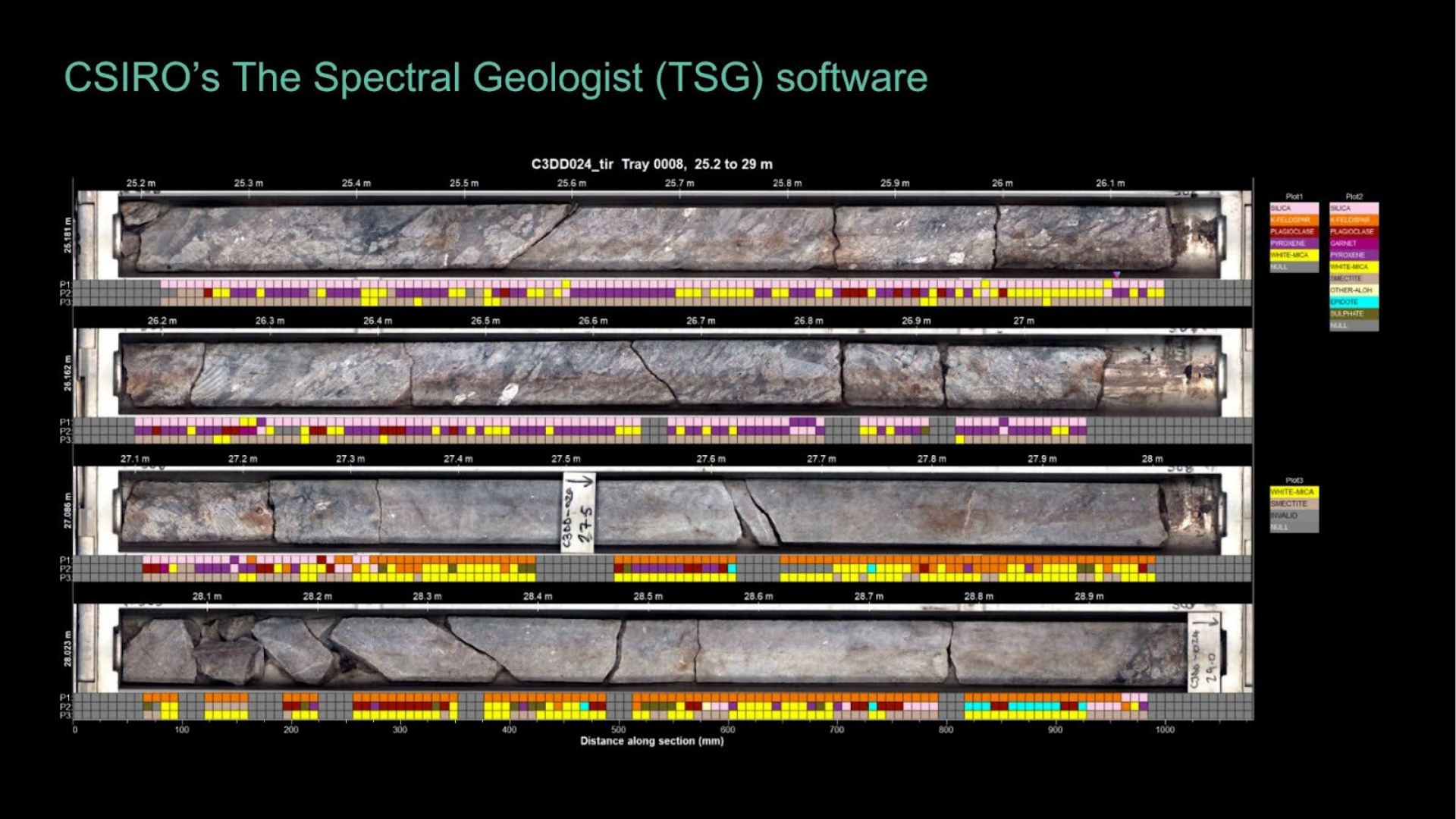Pick the PYROXENE swatch in Plot2 legend
Viewport: 1456px width, 819px height.
[1354, 255]
